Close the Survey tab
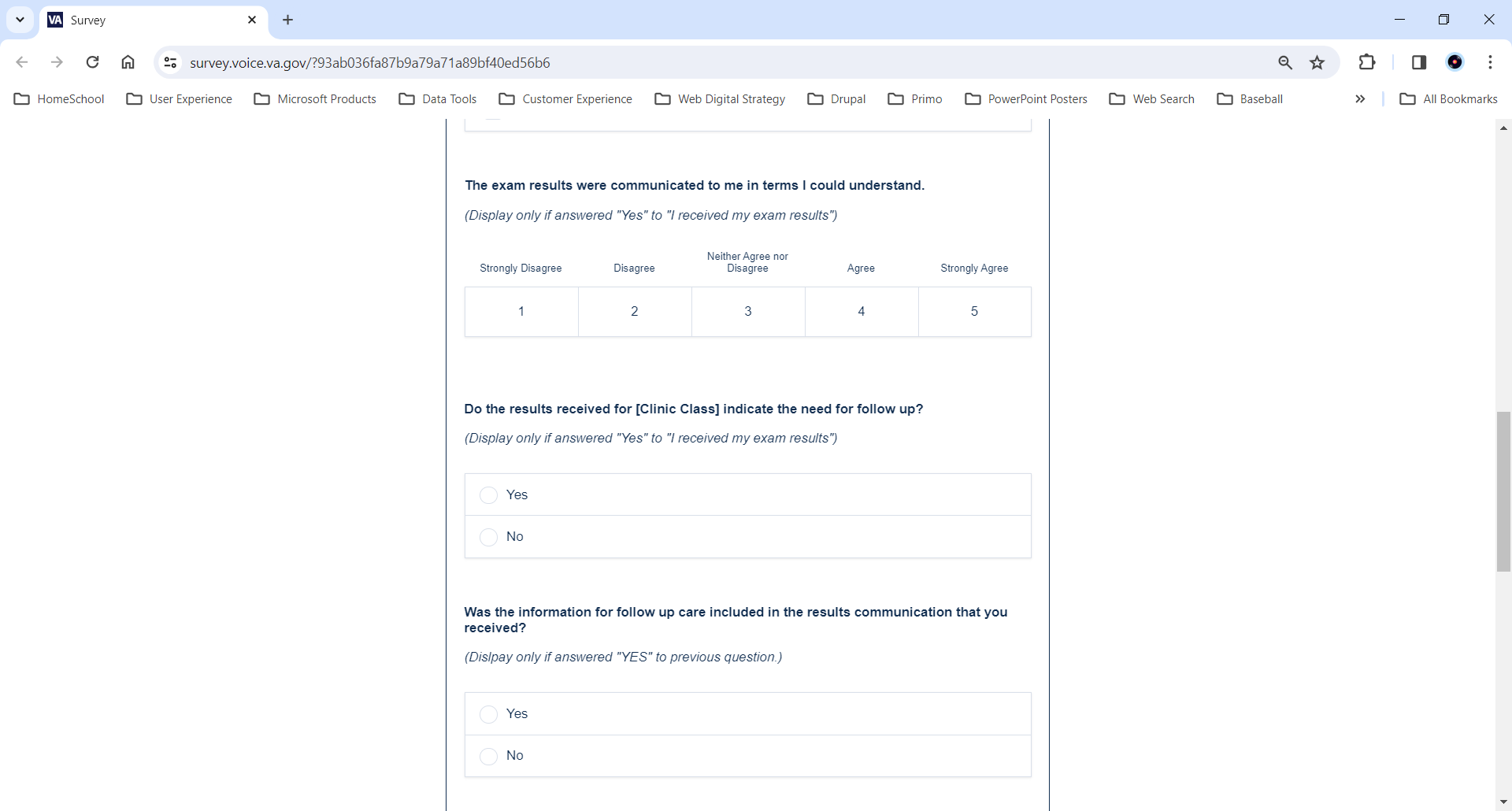 pos(252,20)
